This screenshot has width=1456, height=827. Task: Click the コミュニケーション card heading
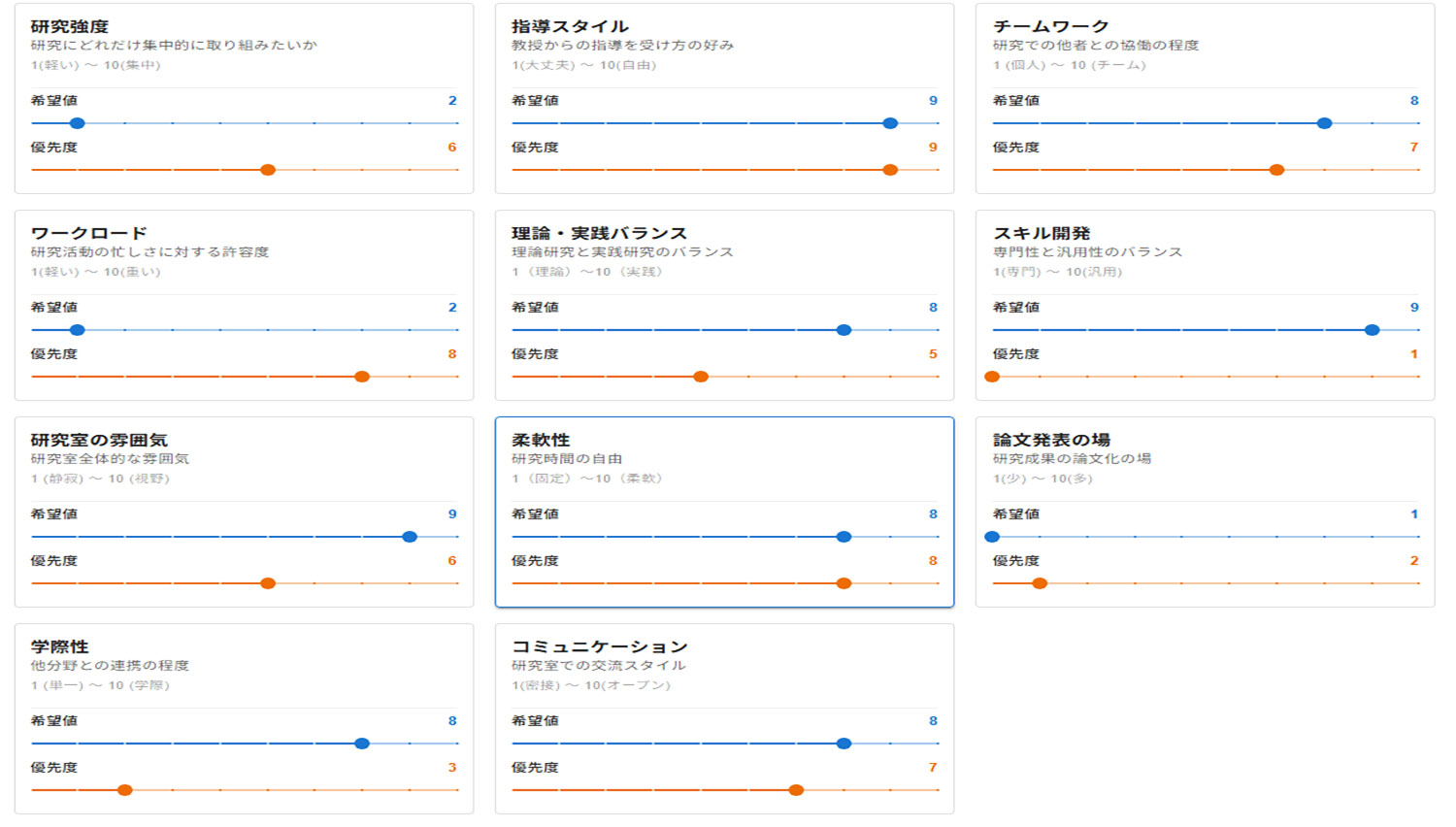(x=599, y=647)
